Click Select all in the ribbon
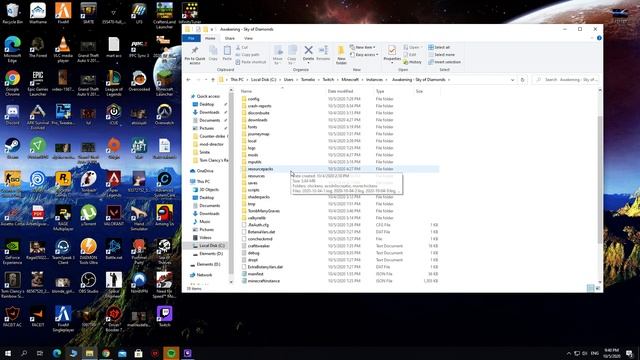Screen dimensions: 640x360 pos(439,47)
